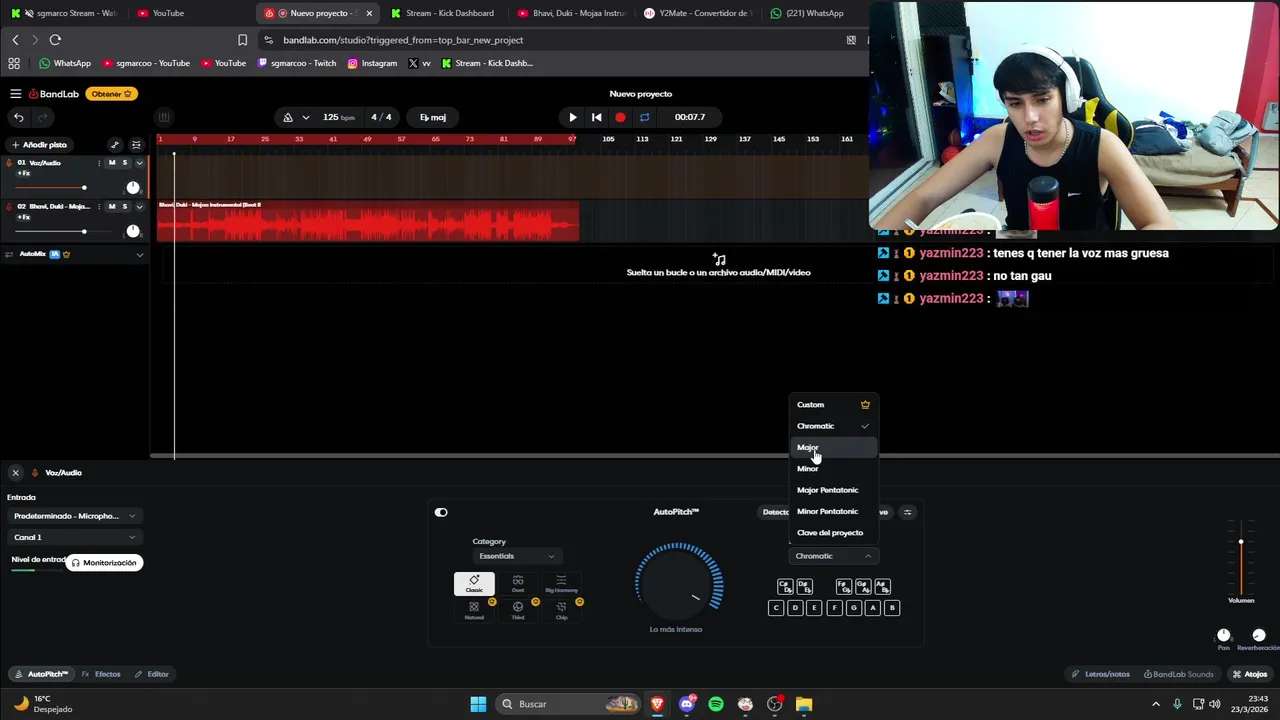Solo track 02 Bhavi, Duki

(x=124, y=206)
